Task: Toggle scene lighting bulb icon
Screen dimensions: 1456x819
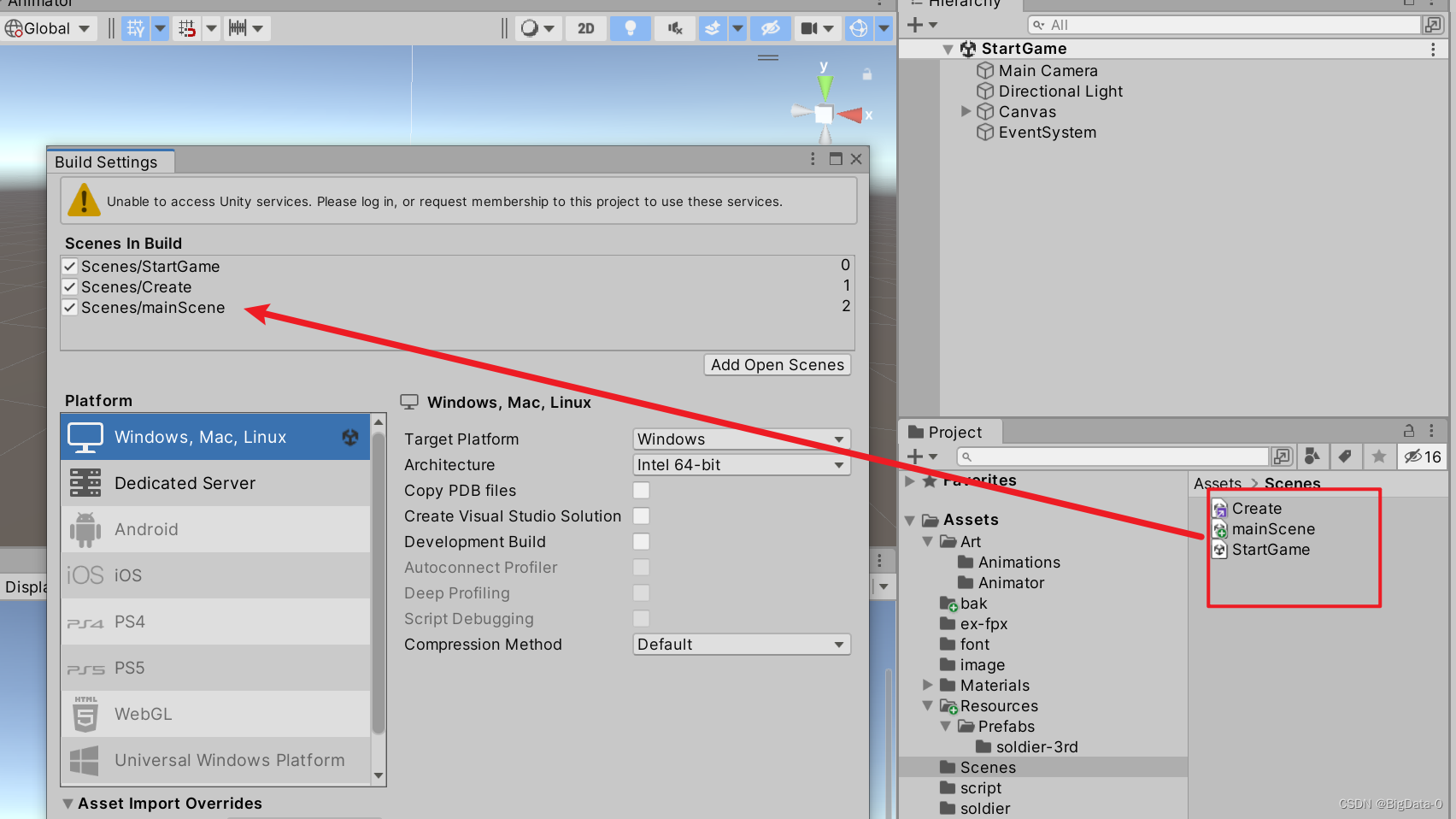Action: pyautogui.click(x=631, y=28)
